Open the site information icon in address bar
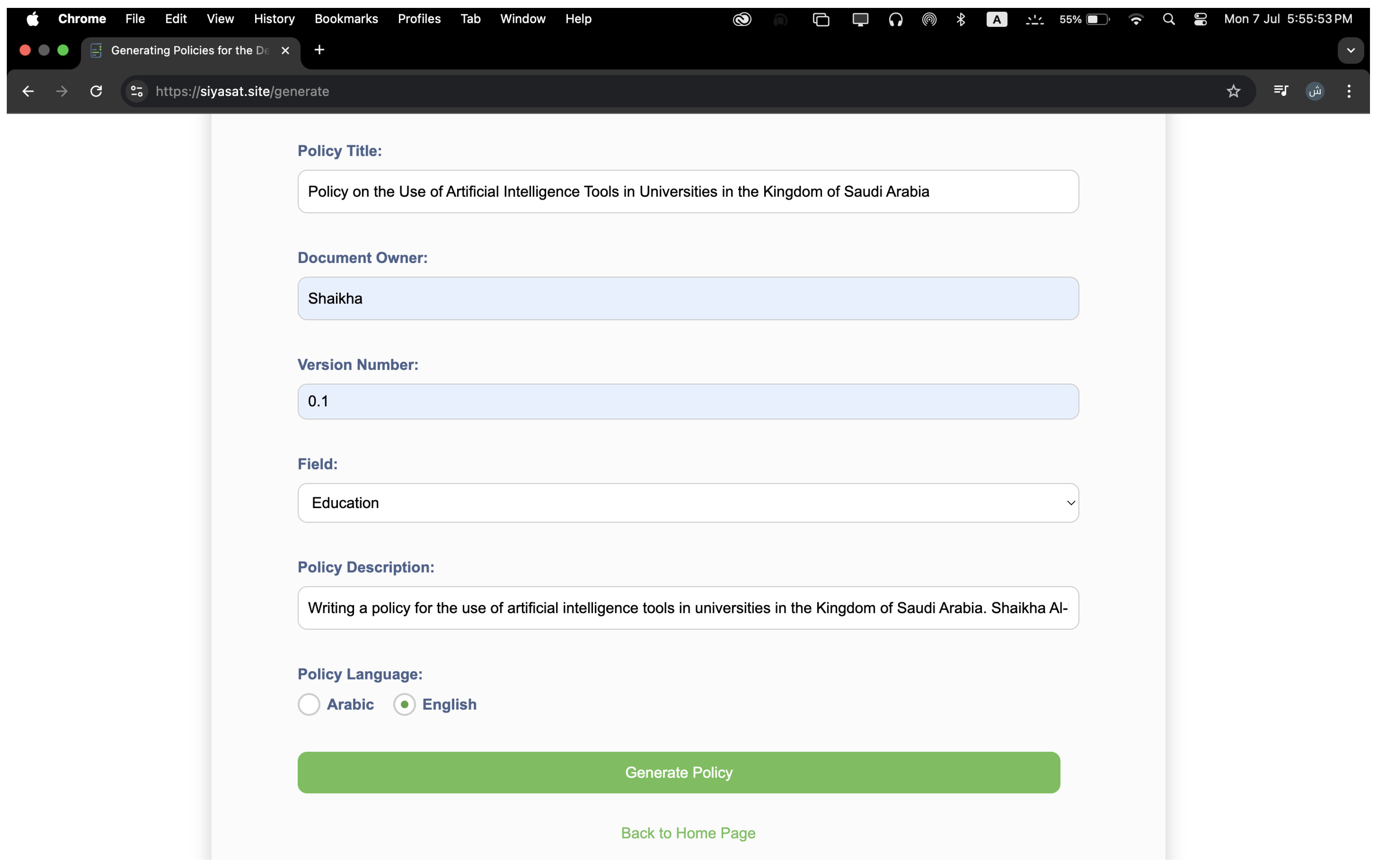The image size is (1376, 868). pos(137,91)
